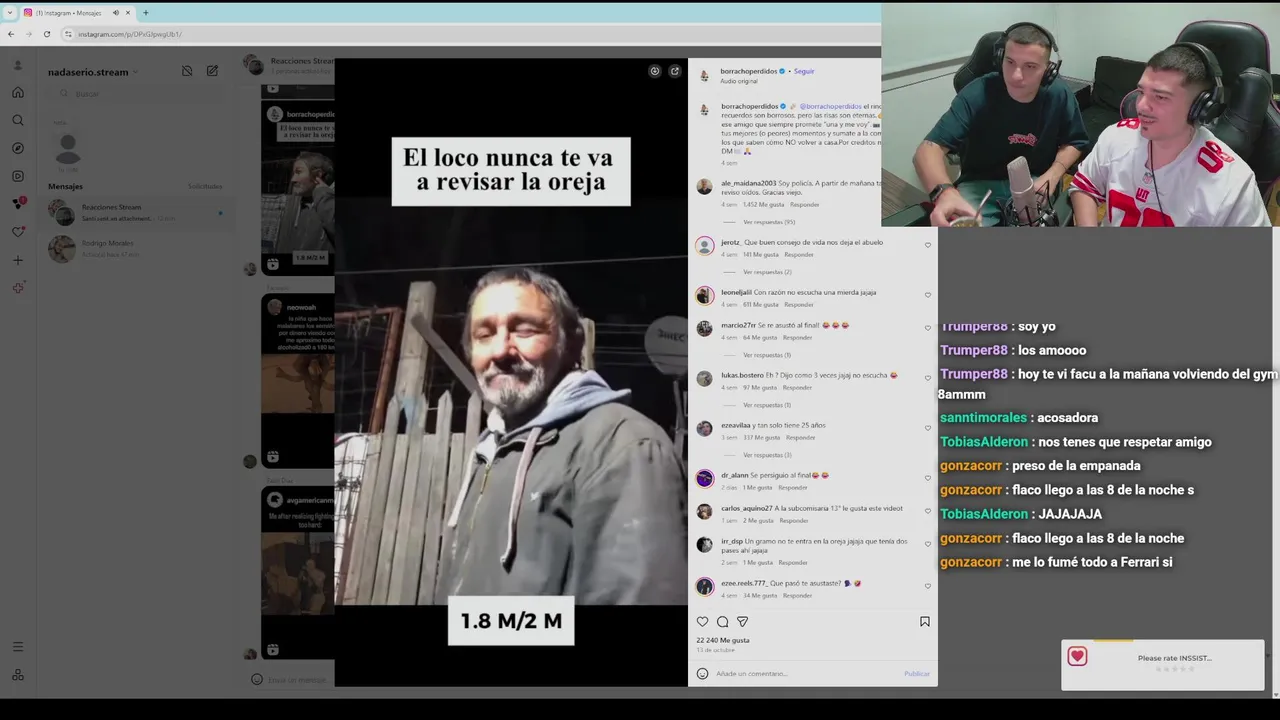Viewport: 1280px width, 720px height.
Task: Click the new message compose icon
Action: (x=212, y=71)
